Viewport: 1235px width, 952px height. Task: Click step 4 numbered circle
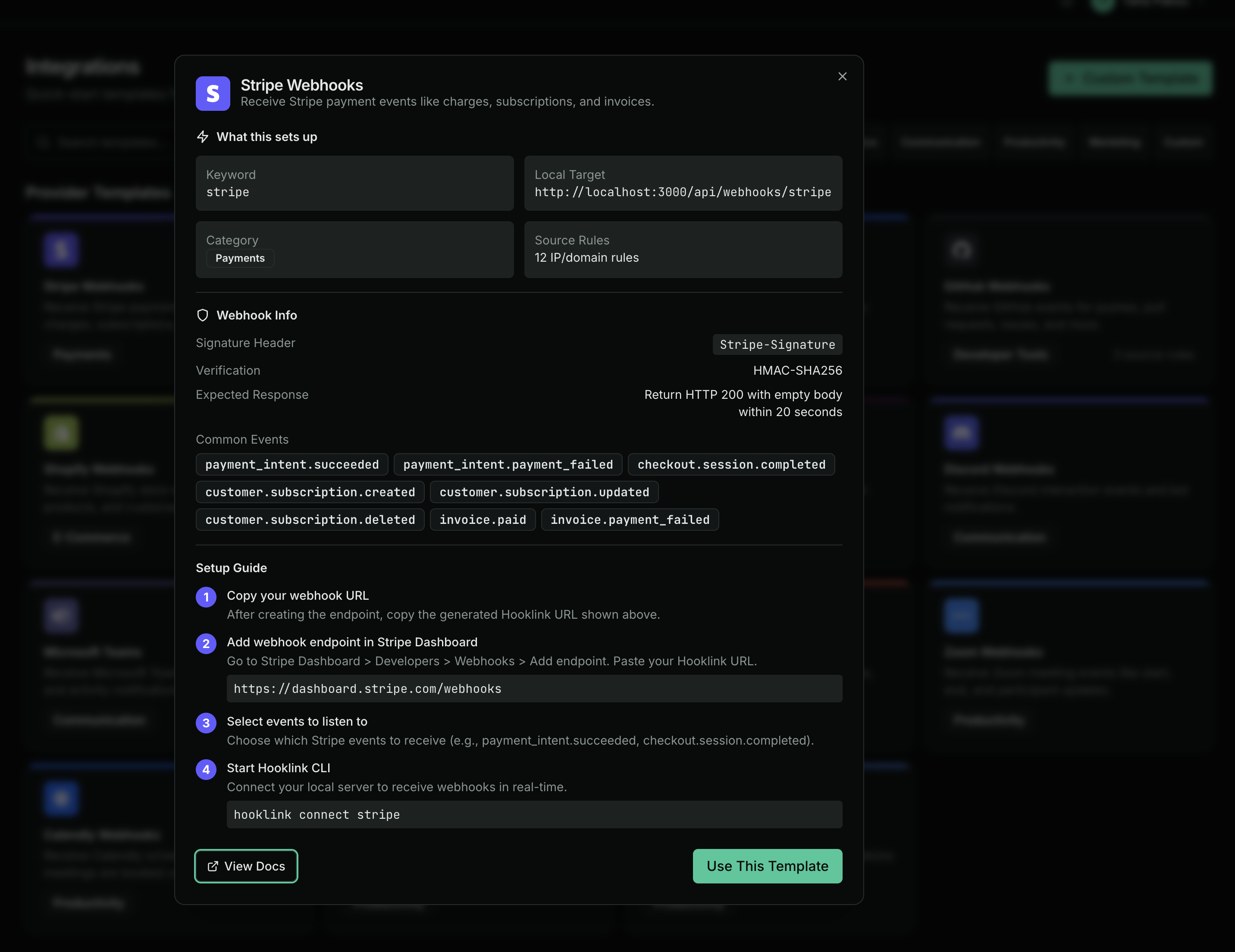(206, 769)
